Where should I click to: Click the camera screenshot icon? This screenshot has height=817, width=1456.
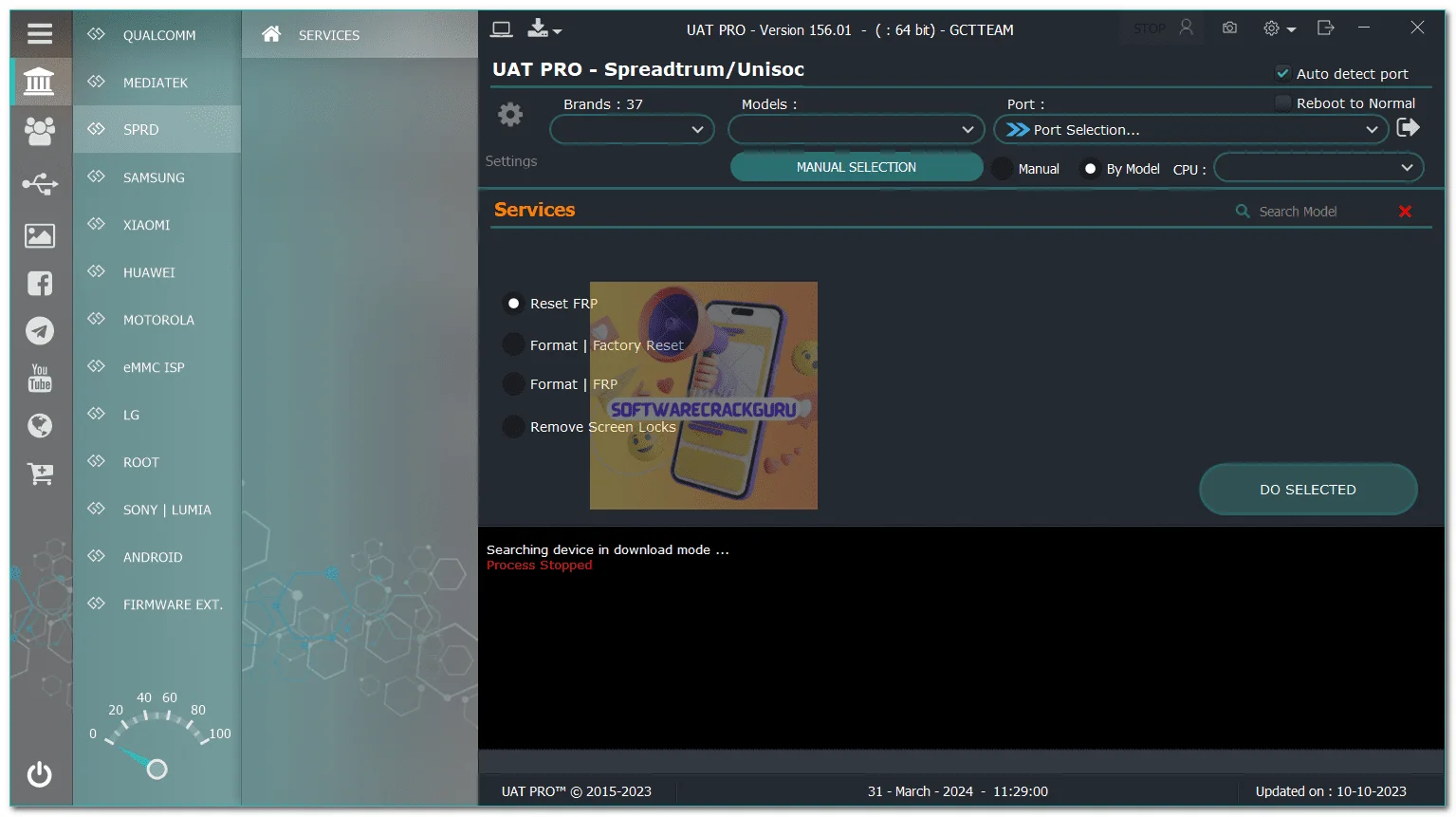(x=1229, y=28)
